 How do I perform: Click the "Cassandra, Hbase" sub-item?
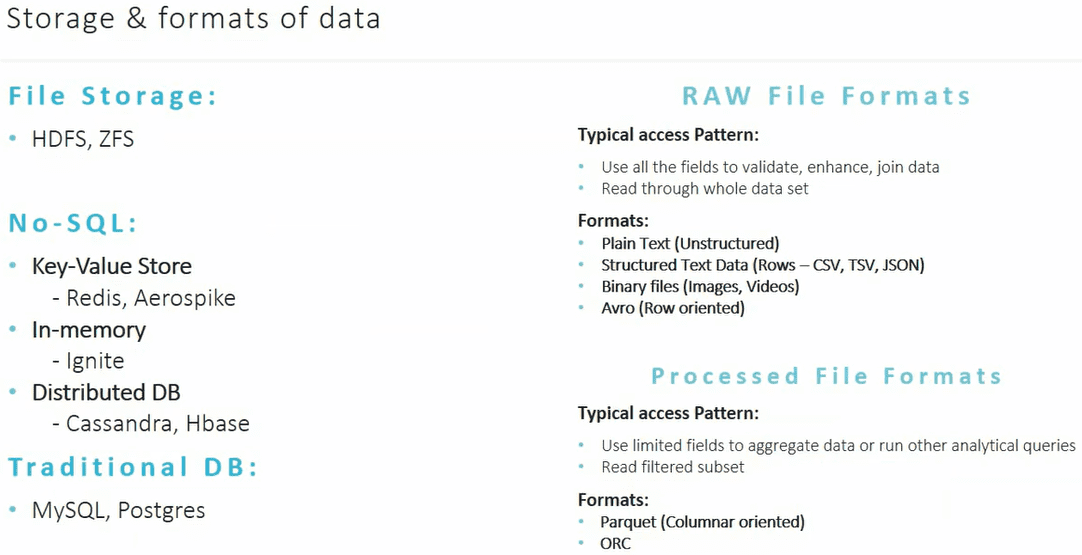click(158, 424)
